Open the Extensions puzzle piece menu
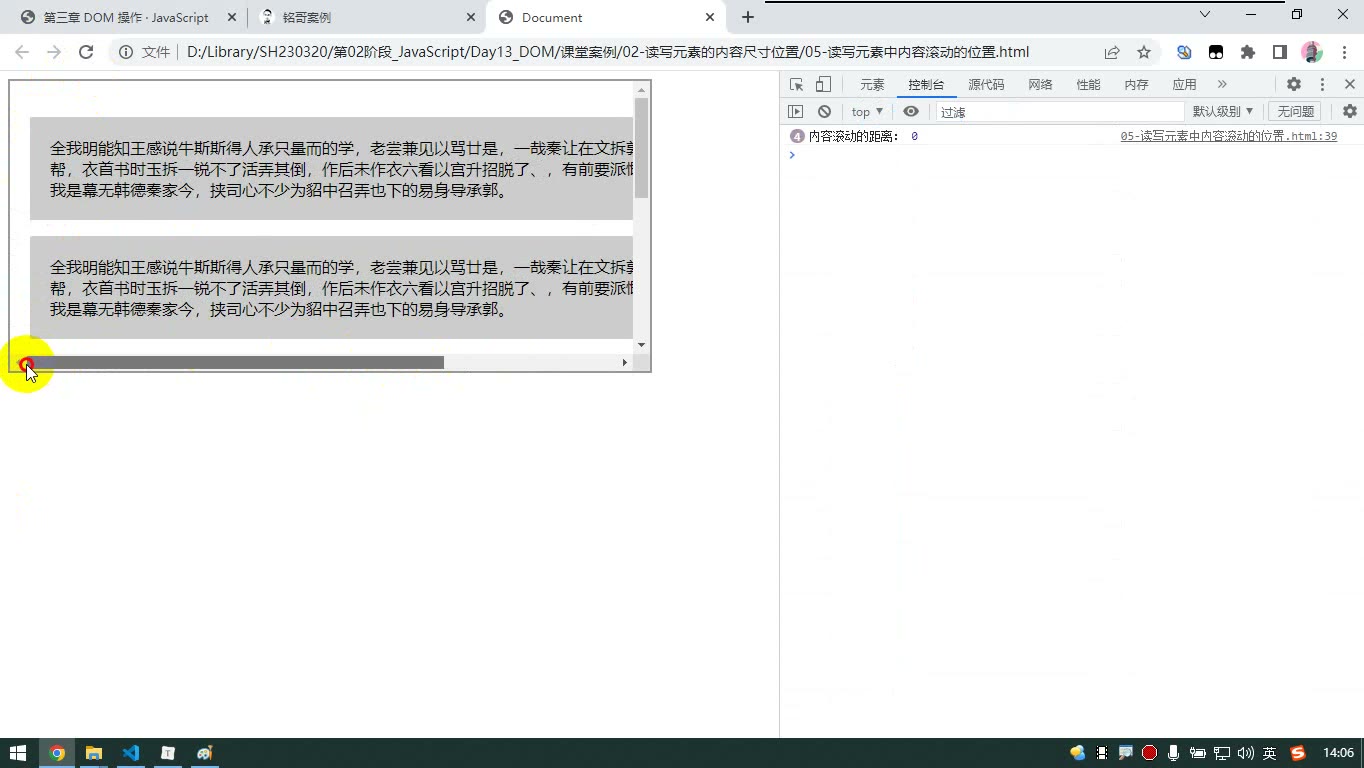The image size is (1364, 768). (1248, 52)
